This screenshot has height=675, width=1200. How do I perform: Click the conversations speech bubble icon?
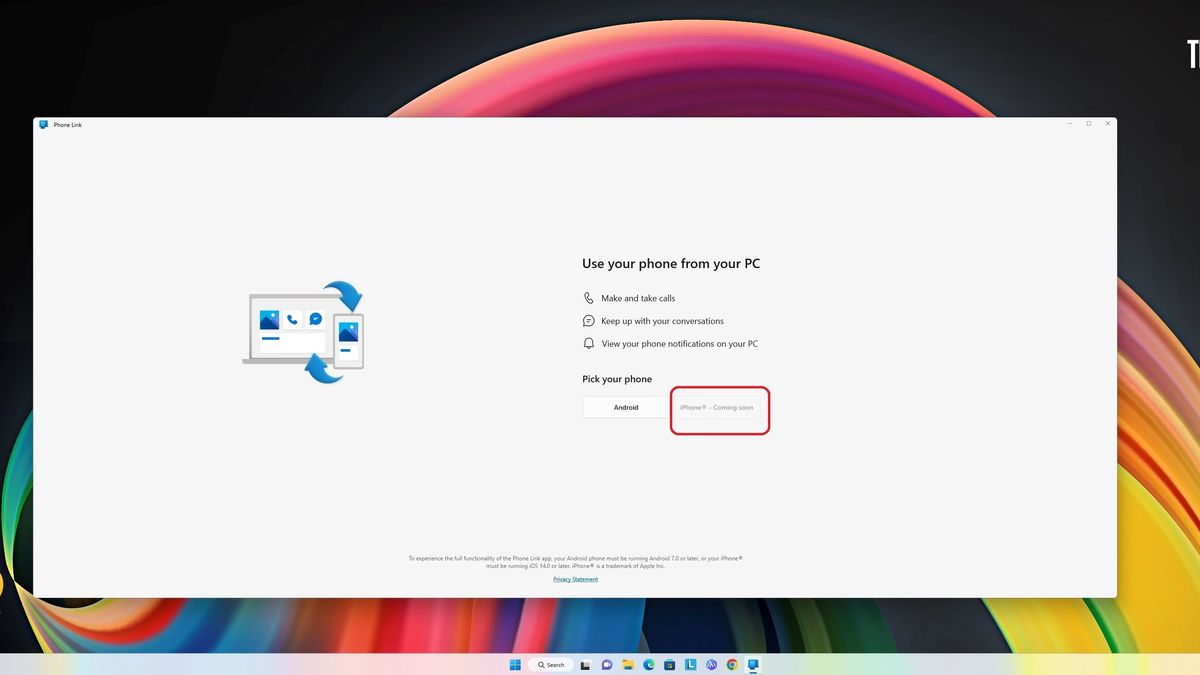(589, 320)
